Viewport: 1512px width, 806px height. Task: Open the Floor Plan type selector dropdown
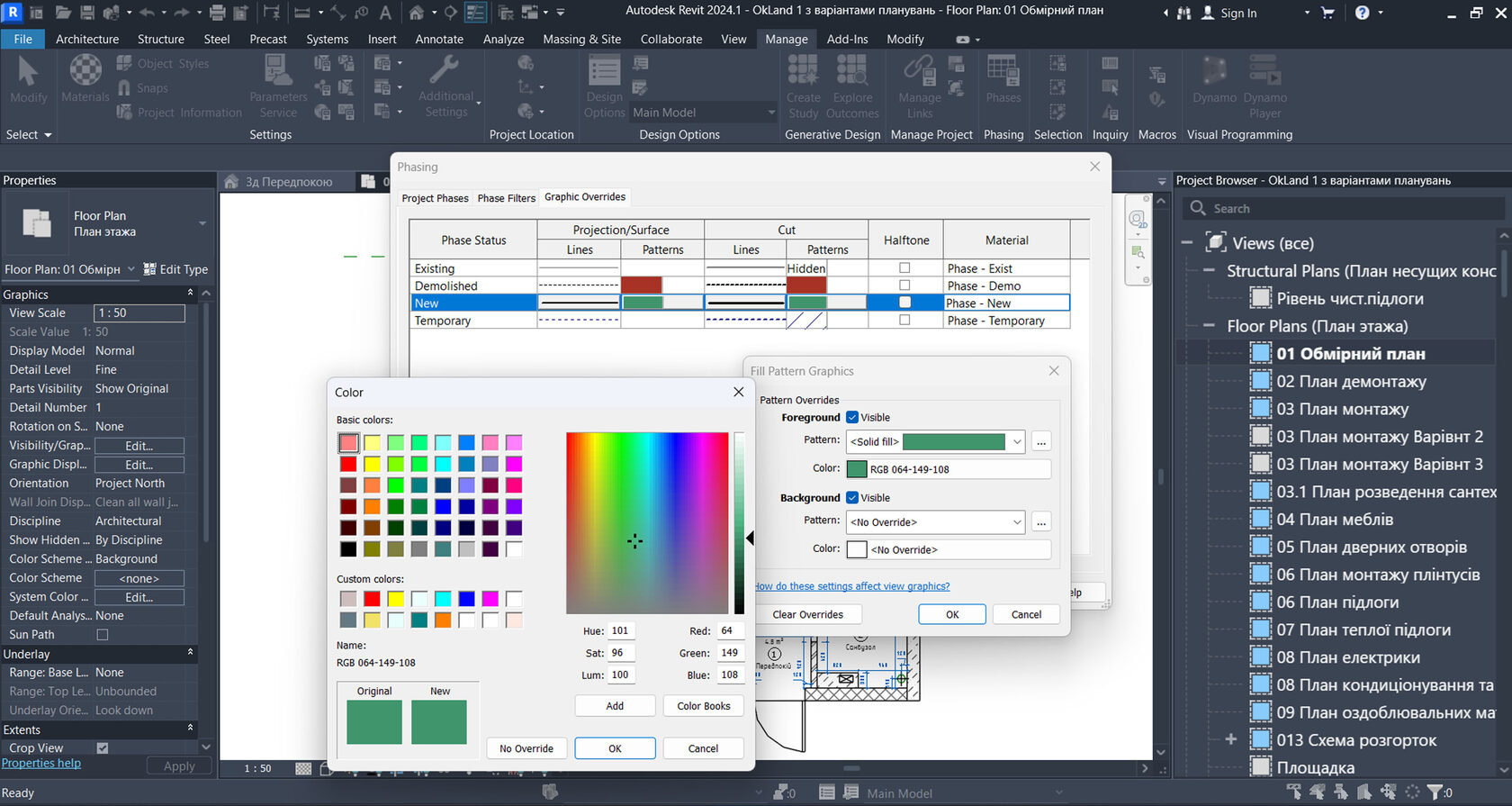point(202,223)
